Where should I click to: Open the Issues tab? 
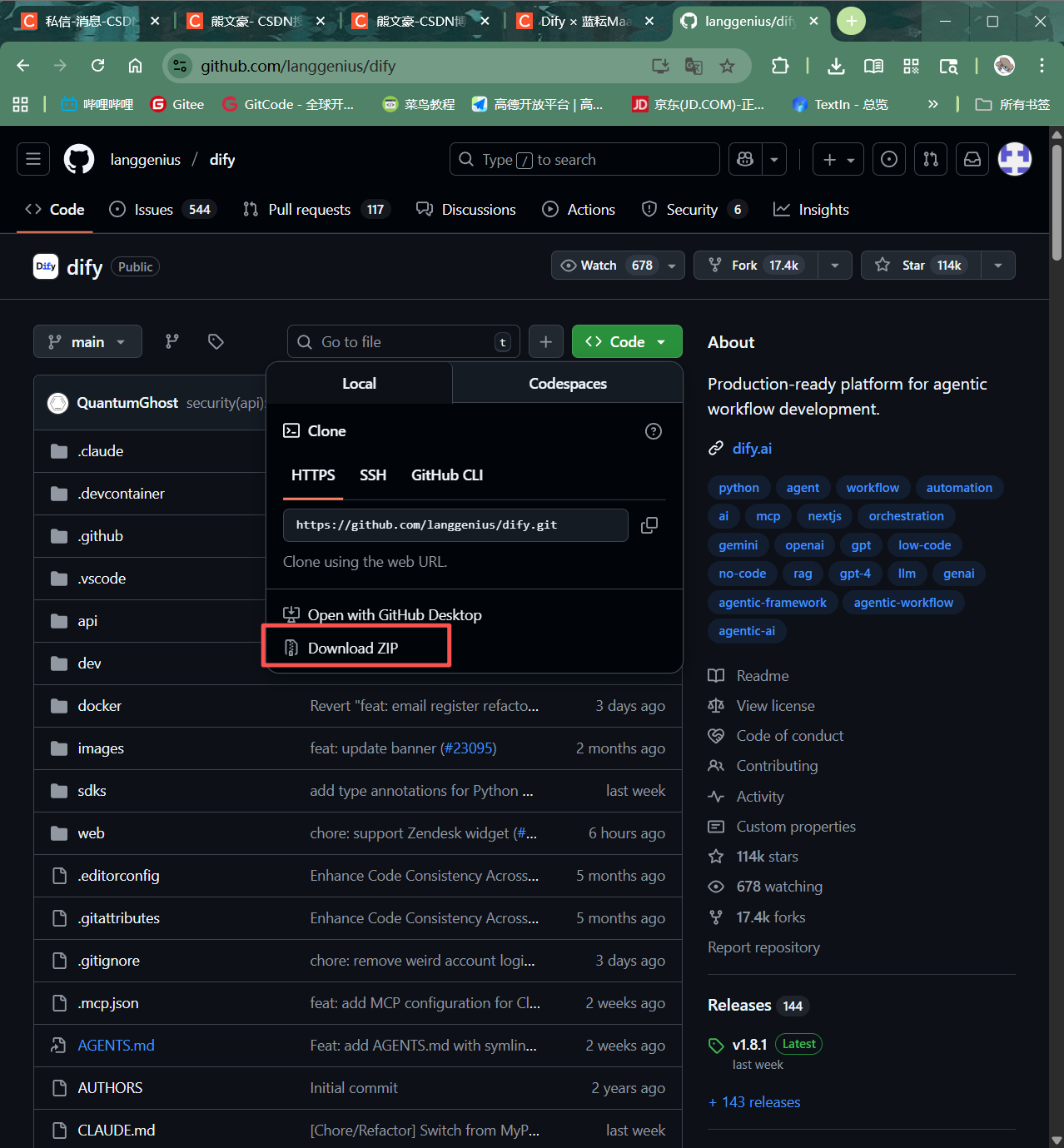click(x=163, y=210)
